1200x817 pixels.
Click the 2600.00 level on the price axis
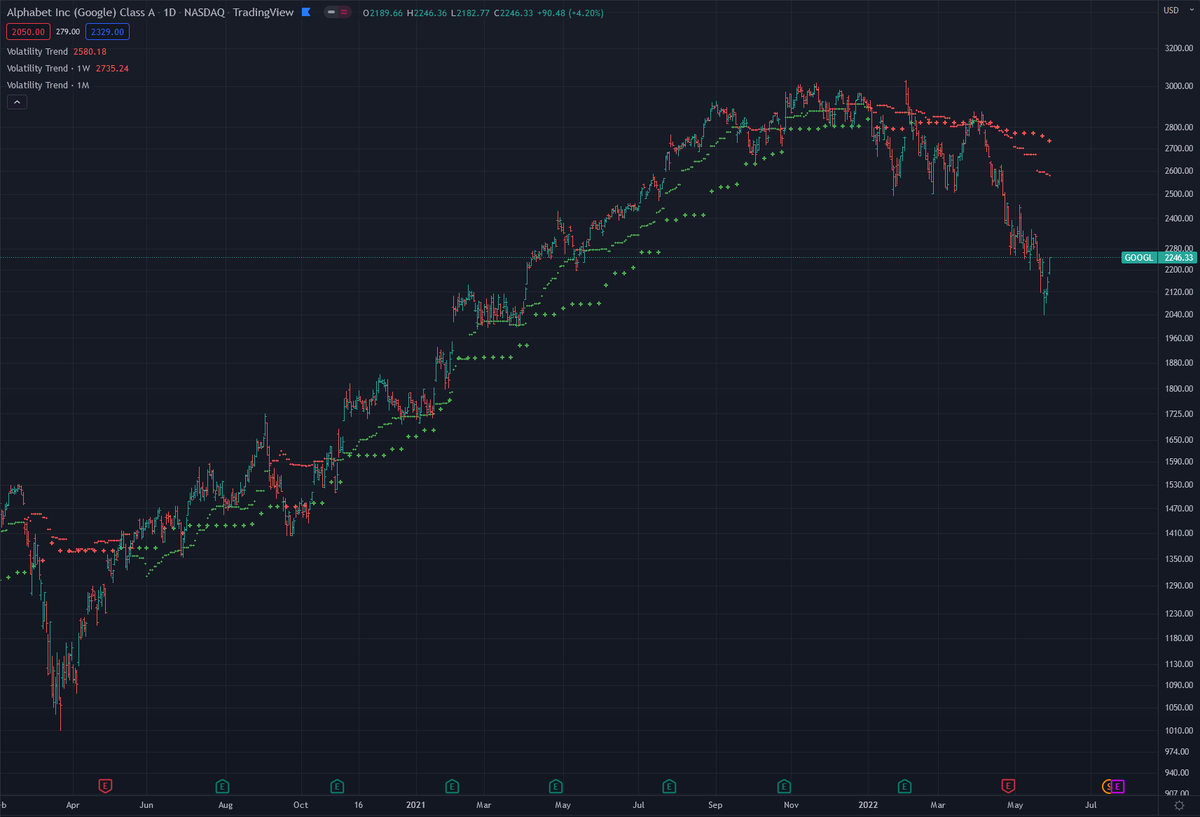pos(1178,170)
